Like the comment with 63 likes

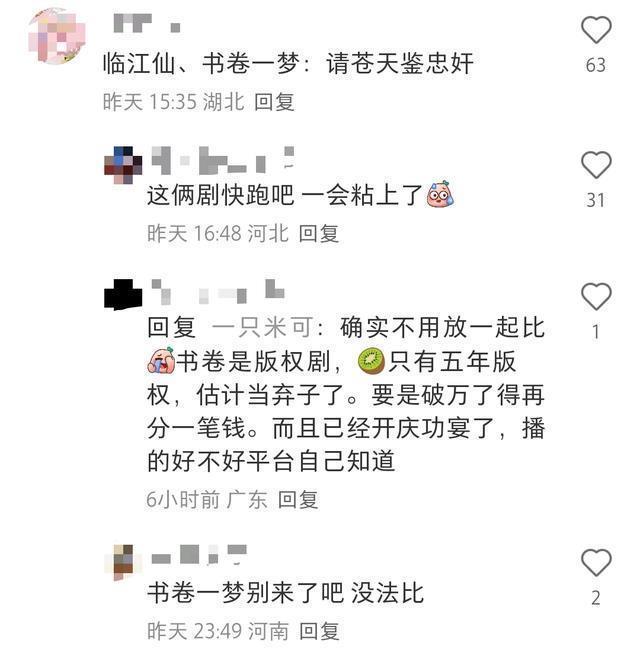596,29
